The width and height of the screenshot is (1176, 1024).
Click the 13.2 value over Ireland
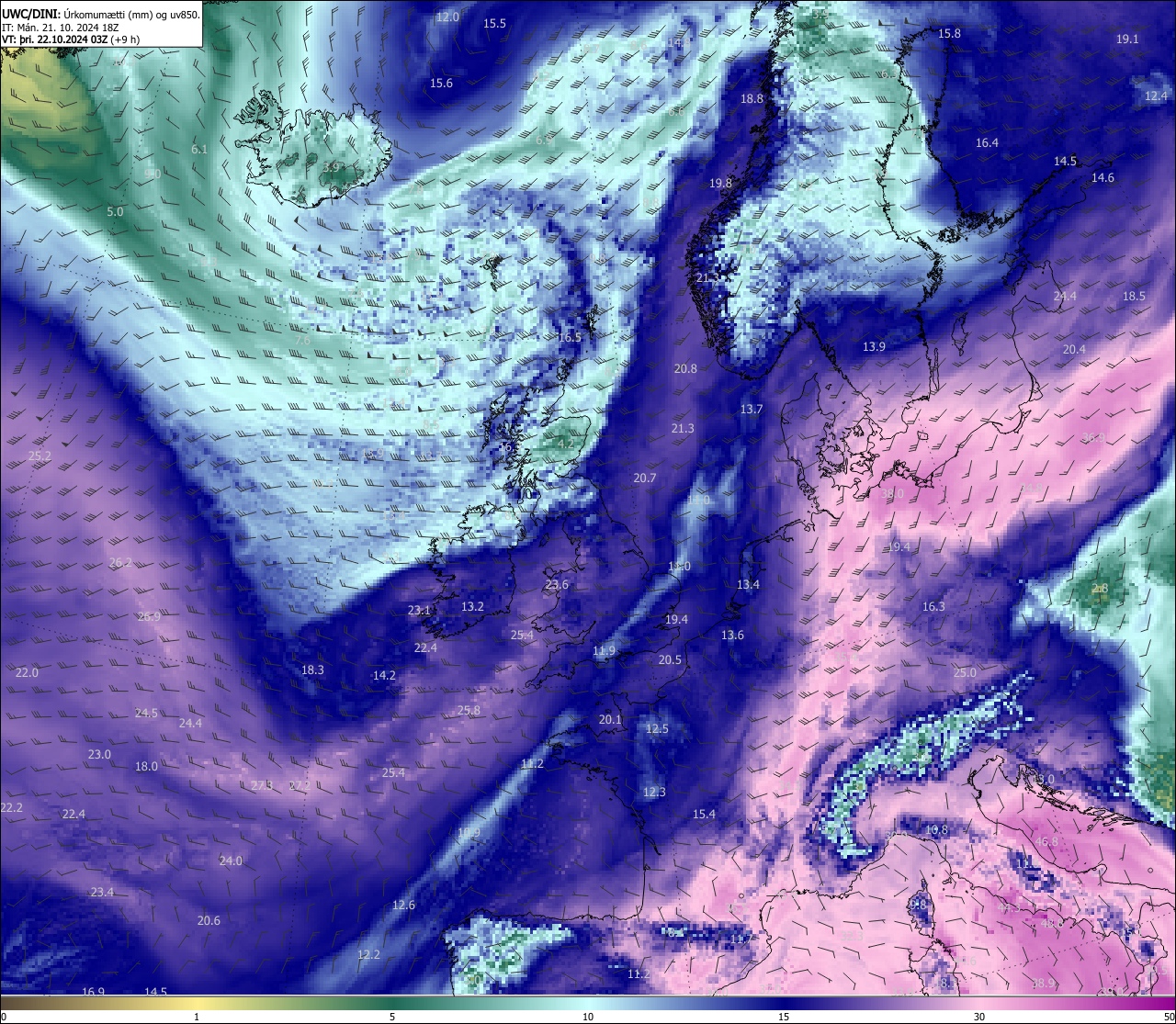472,606
